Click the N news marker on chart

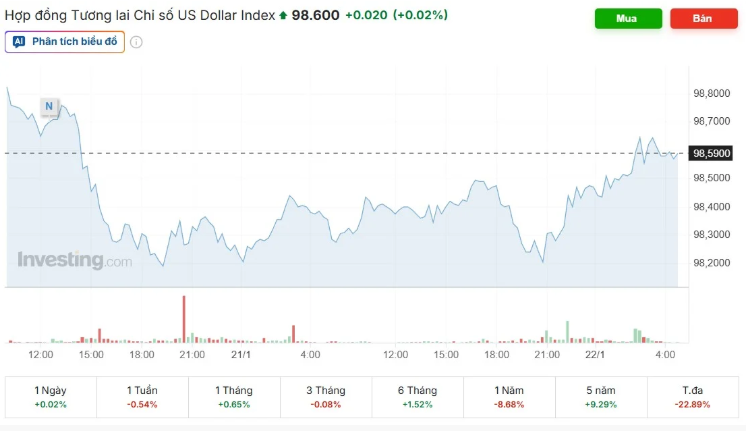(48, 105)
